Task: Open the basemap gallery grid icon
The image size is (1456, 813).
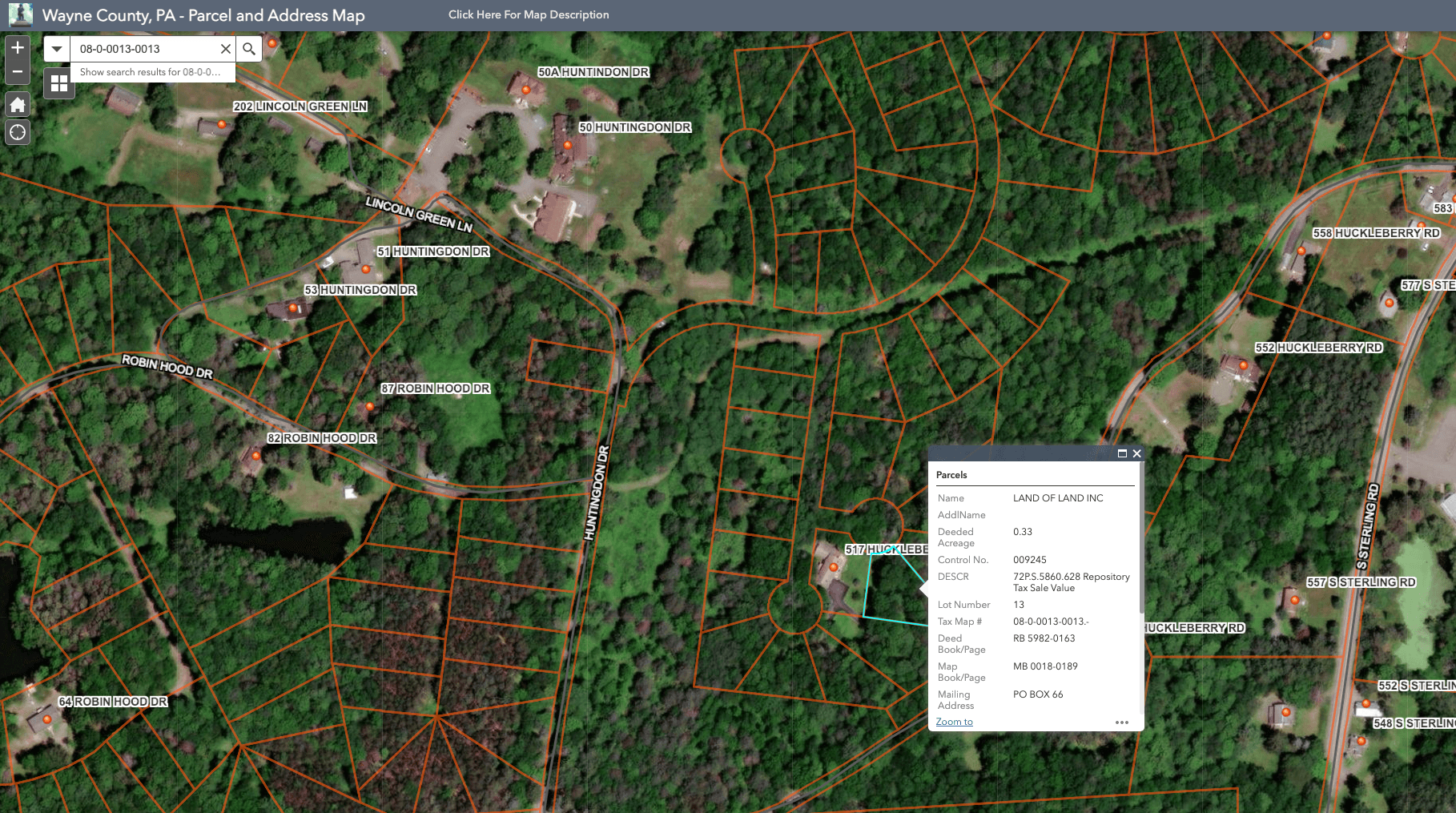Action: click(59, 83)
